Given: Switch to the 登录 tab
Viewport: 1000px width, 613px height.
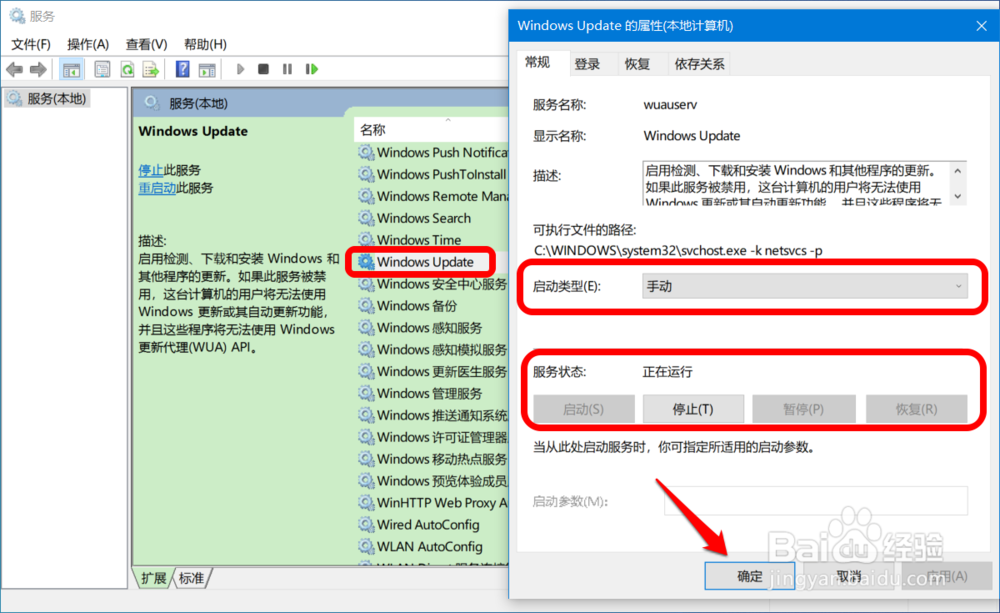Looking at the screenshot, I should tap(587, 64).
